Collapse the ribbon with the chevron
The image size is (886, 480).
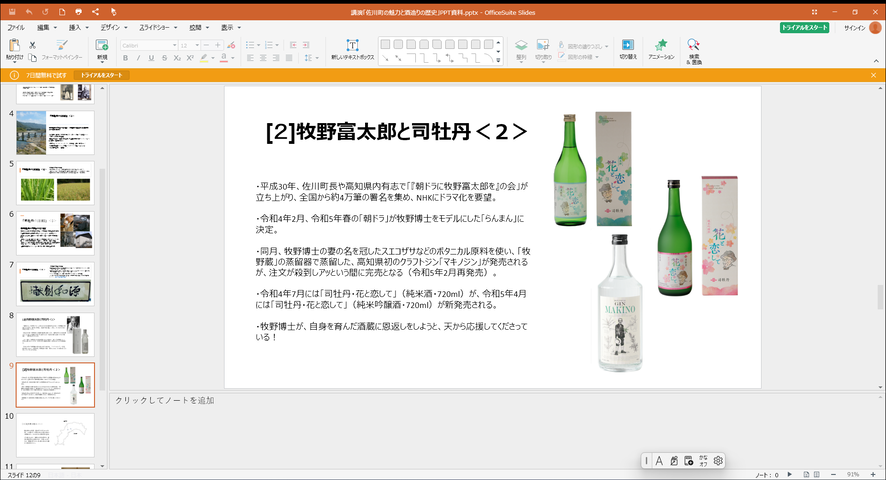coord(876,61)
